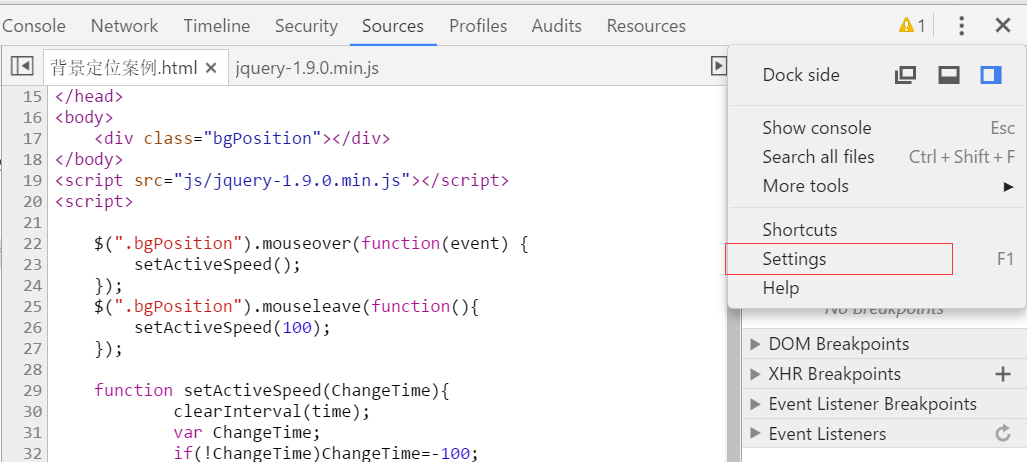The width and height of the screenshot is (1027, 462).
Task: Switch to the Audits tab
Action: (x=557, y=26)
